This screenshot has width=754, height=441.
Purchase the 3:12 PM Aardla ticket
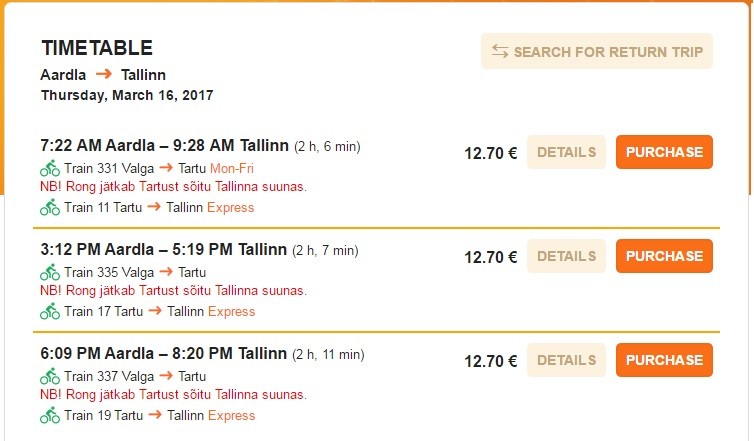click(664, 256)
